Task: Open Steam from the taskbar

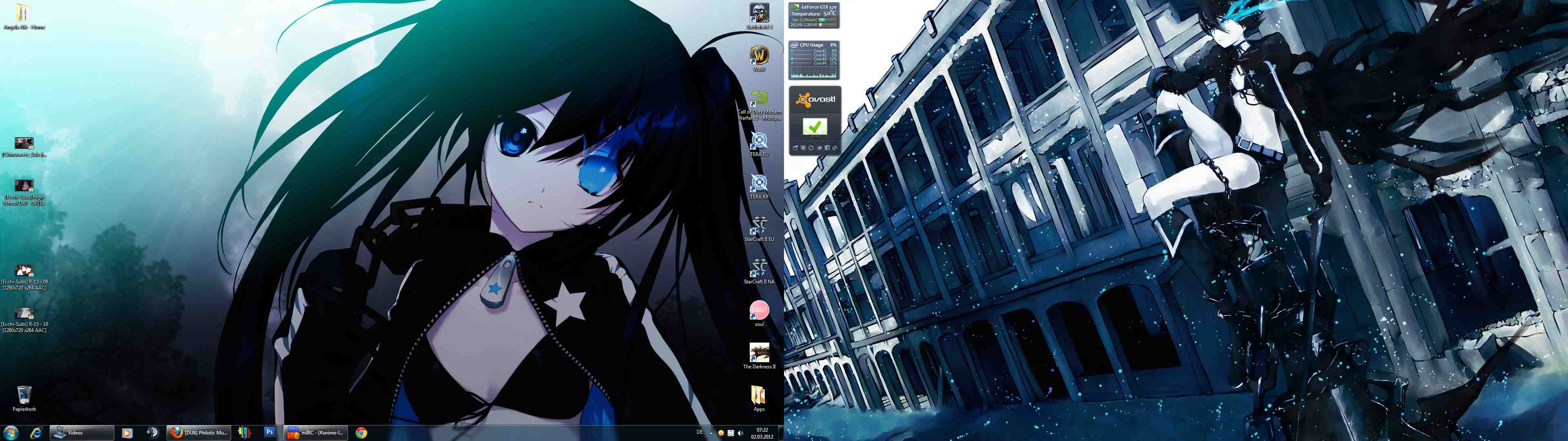Action: (x=152, y=432)
